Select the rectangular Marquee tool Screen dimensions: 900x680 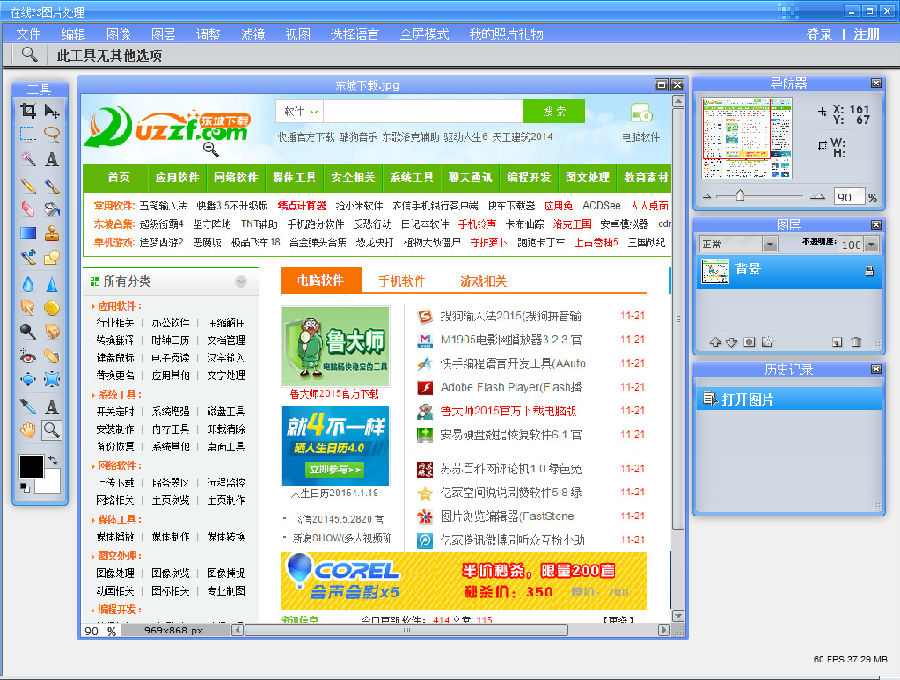tap(28, 134)
